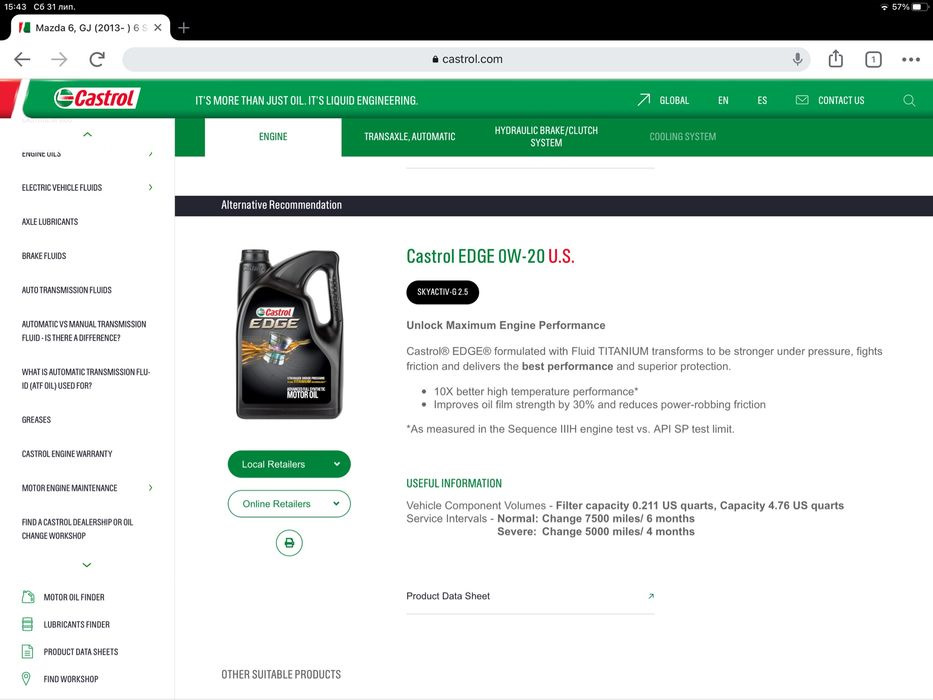This screenshot has width=933, height=700.
Task: Open Axle Lubricants page
Action: 50,221
